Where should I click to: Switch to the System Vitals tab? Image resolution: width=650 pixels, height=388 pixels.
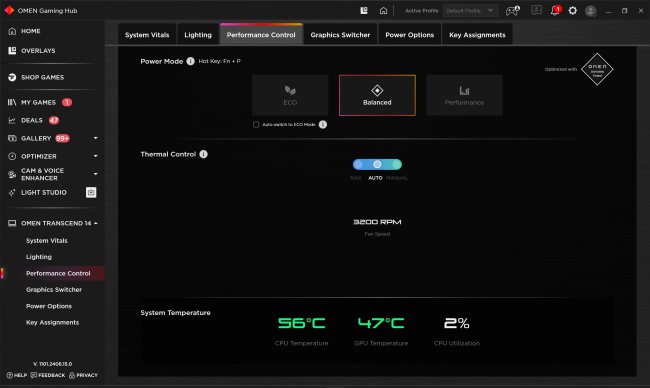click(x=147, y=35)
